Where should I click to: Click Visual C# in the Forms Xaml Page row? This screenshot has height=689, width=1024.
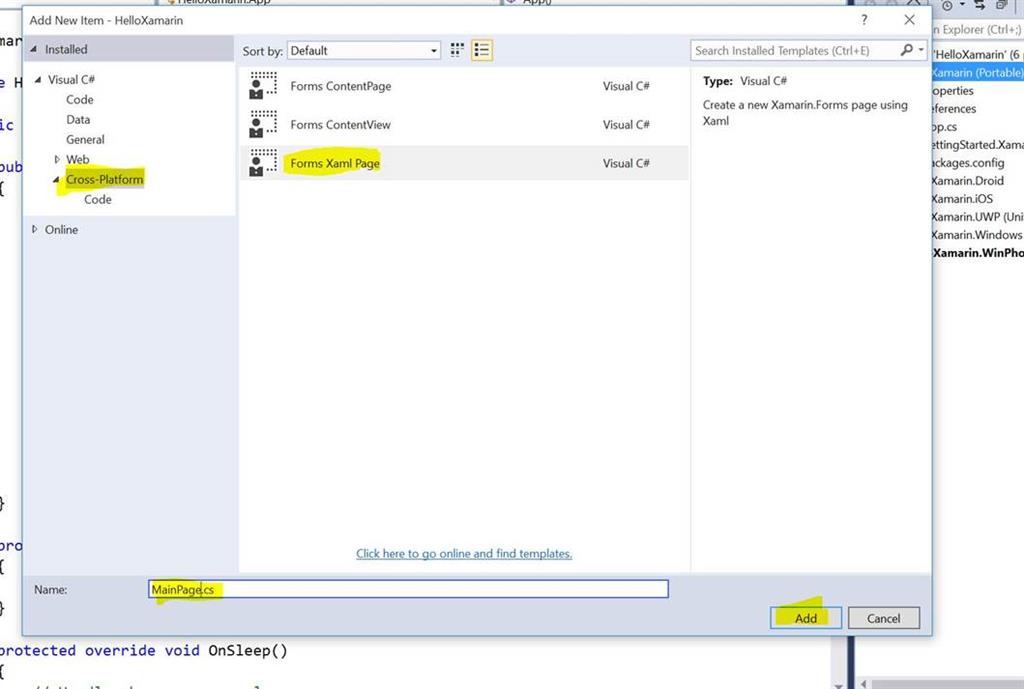pos(626,163)
